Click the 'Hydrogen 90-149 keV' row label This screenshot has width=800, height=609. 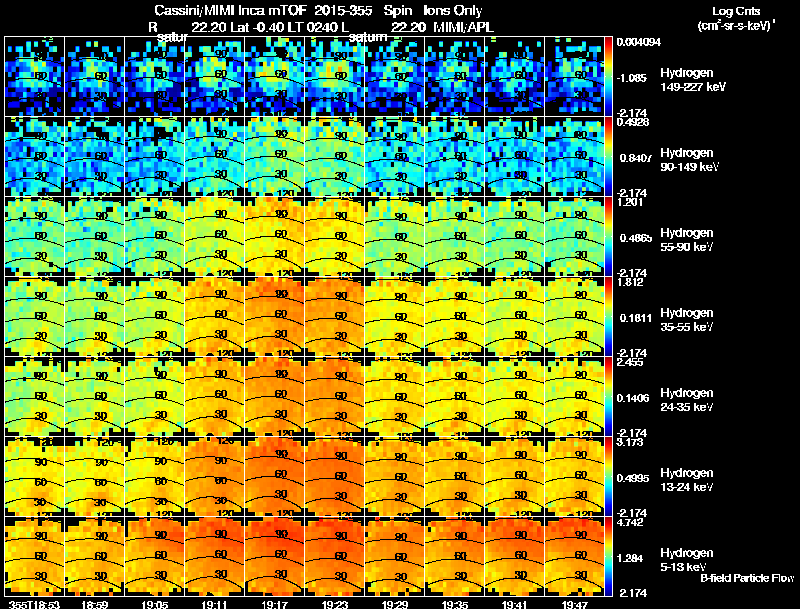point(689,160)
